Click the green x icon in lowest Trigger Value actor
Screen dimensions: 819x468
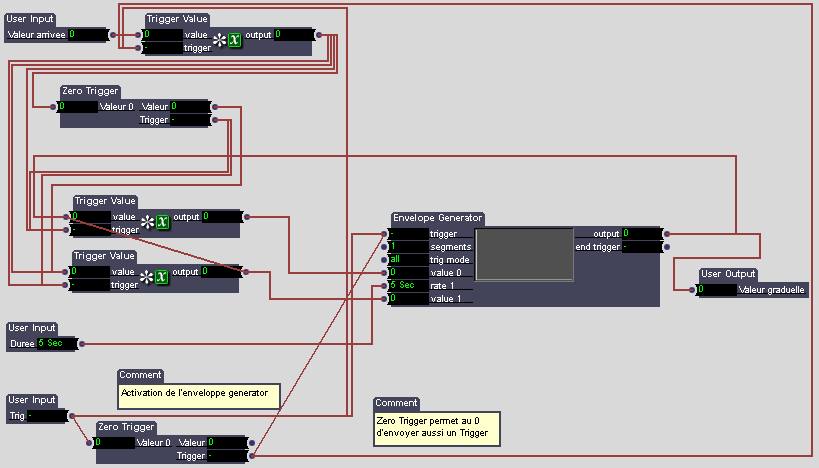tap(162, 277)
